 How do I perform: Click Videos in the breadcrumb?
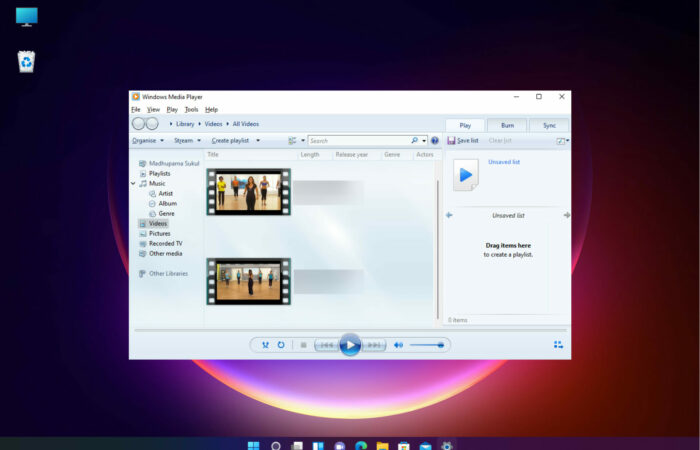(x=213, y=124)
